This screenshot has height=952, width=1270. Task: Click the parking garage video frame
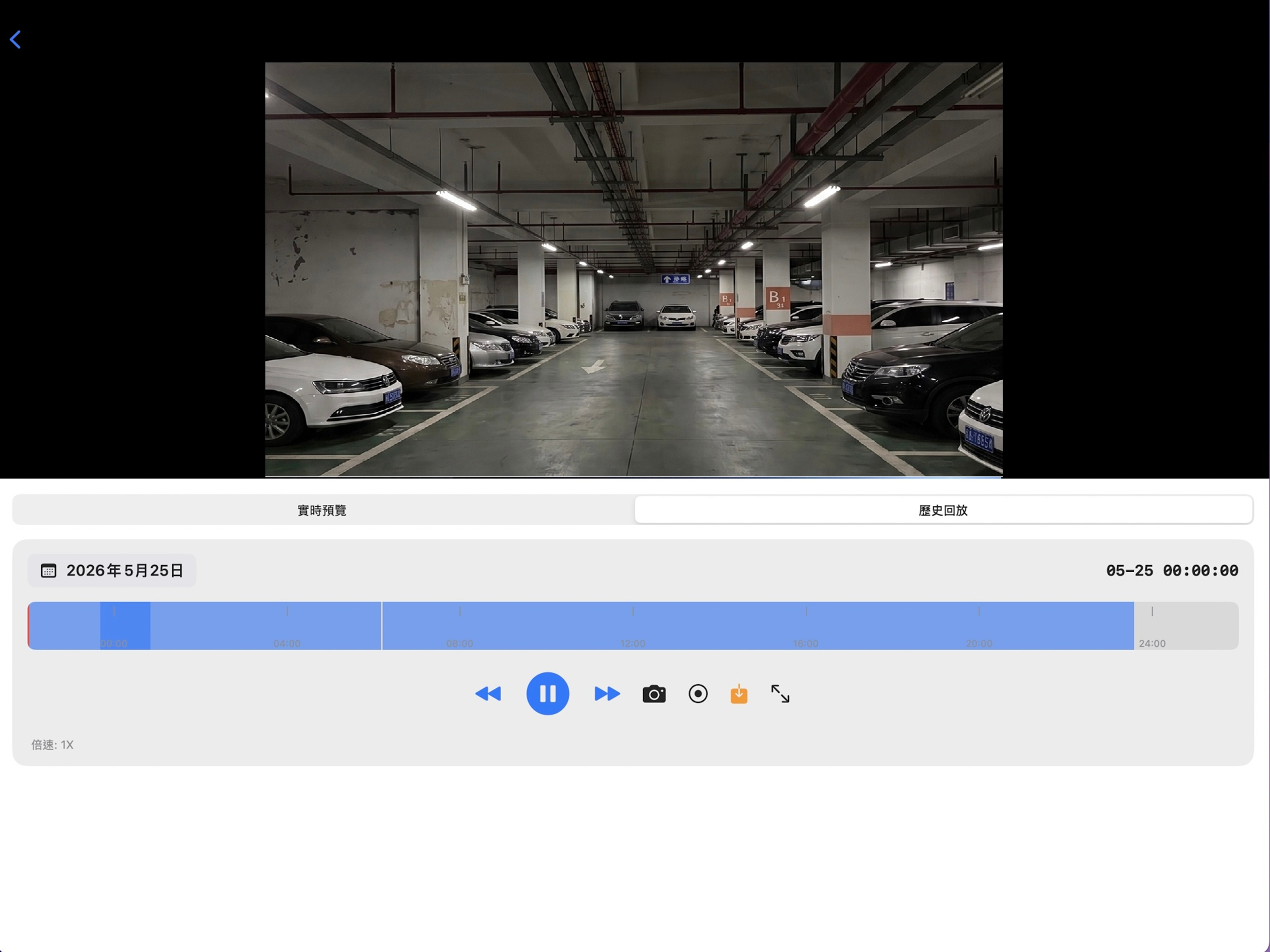pos(634,269)
